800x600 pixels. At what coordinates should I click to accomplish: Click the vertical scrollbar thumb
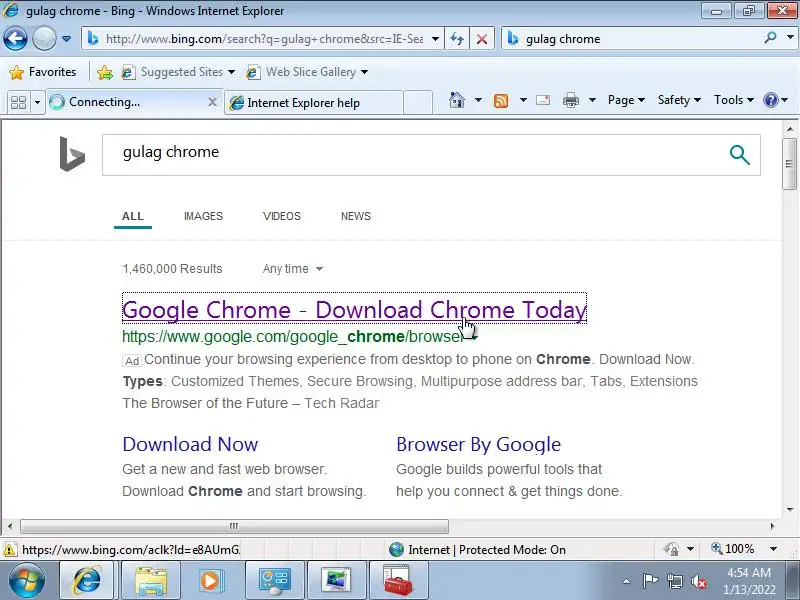point(790,164)
